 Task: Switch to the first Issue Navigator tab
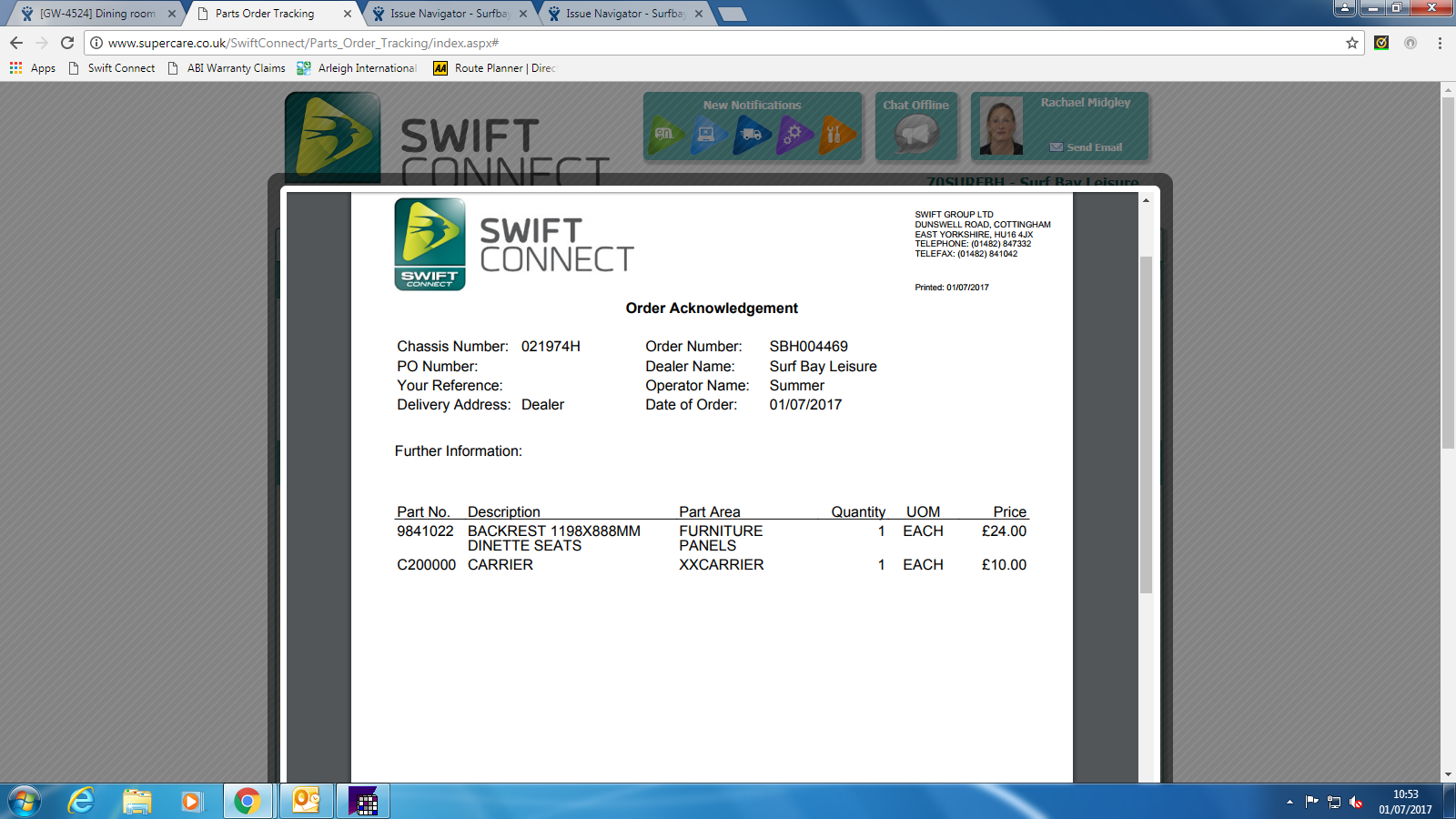click(x=450, y=14)
